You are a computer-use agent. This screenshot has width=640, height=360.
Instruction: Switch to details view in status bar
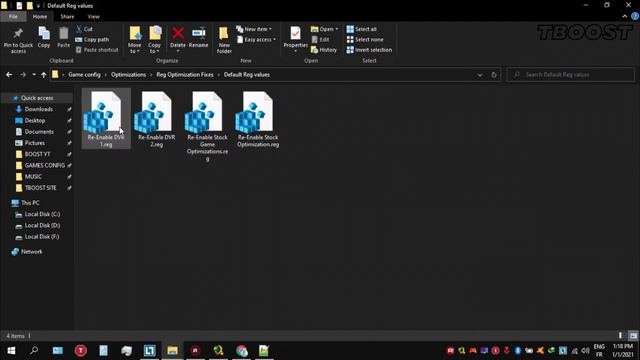(x=620, y=336)
